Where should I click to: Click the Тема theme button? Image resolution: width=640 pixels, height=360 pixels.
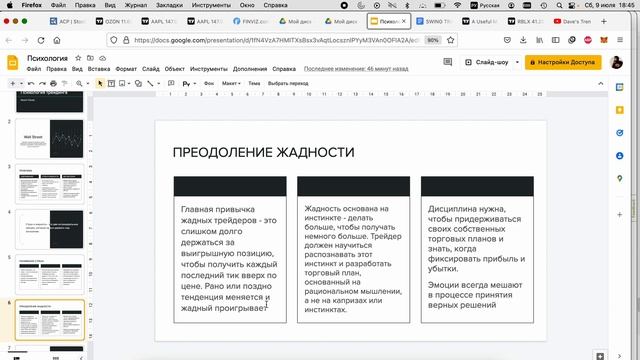click(254, 83)
